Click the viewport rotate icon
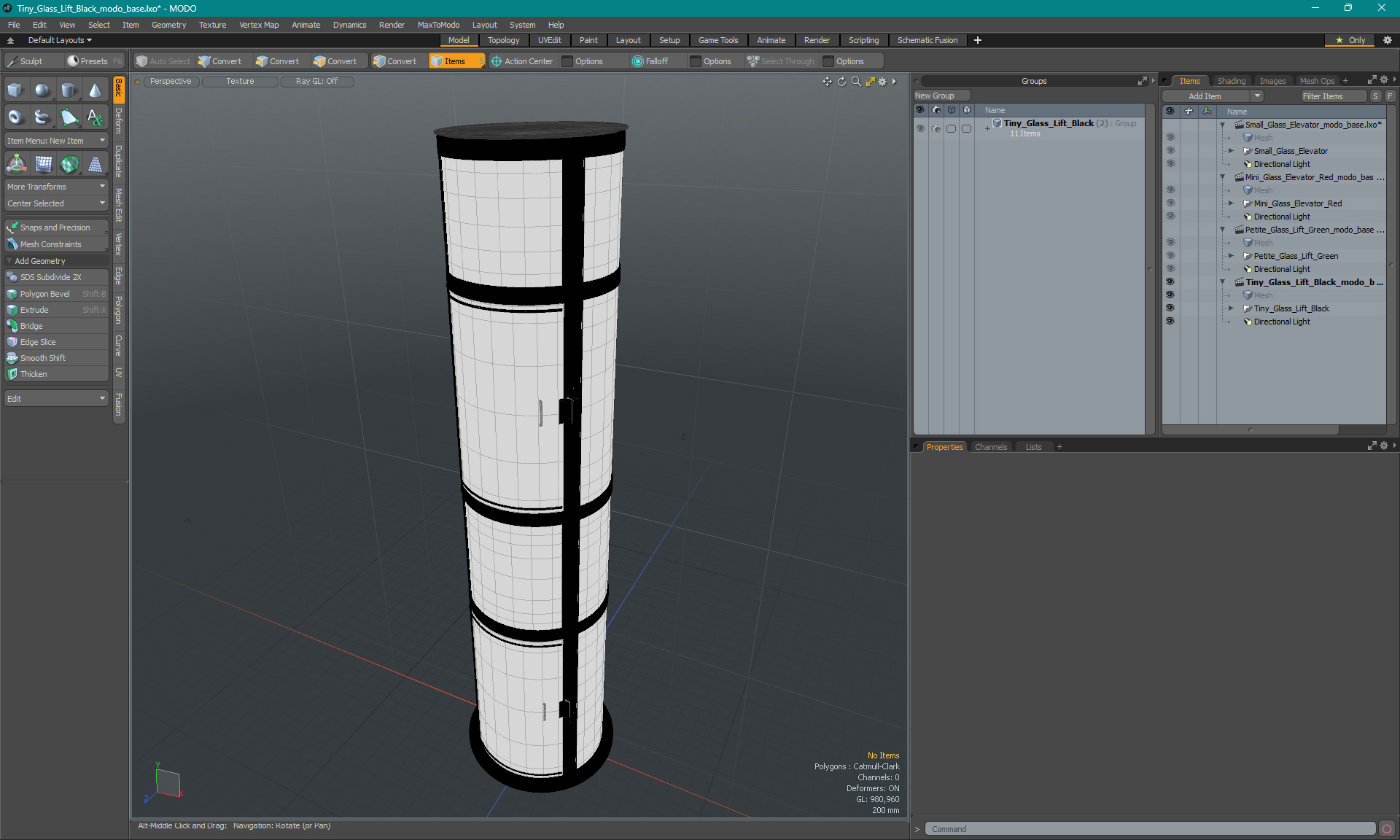Image resolution: width=1400 pixels, height=840 pixels. click(841, 82)
